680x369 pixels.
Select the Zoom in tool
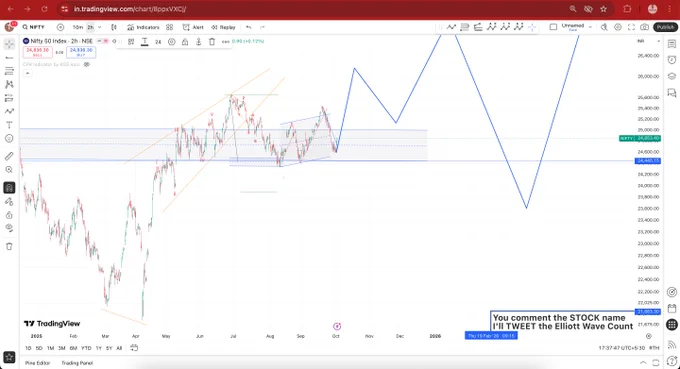point(9,170)
